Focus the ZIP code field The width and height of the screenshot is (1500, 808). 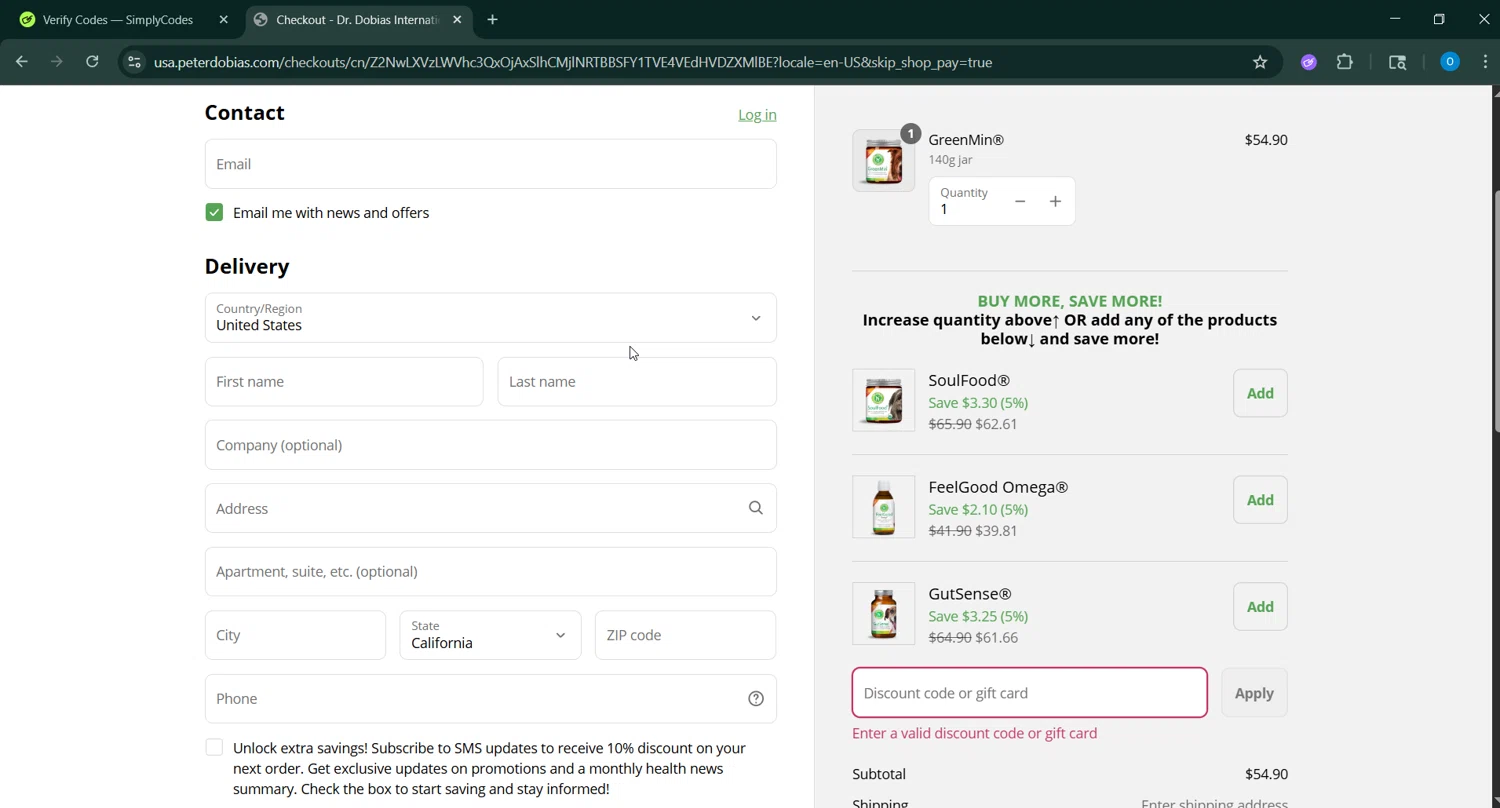point(685,635)
